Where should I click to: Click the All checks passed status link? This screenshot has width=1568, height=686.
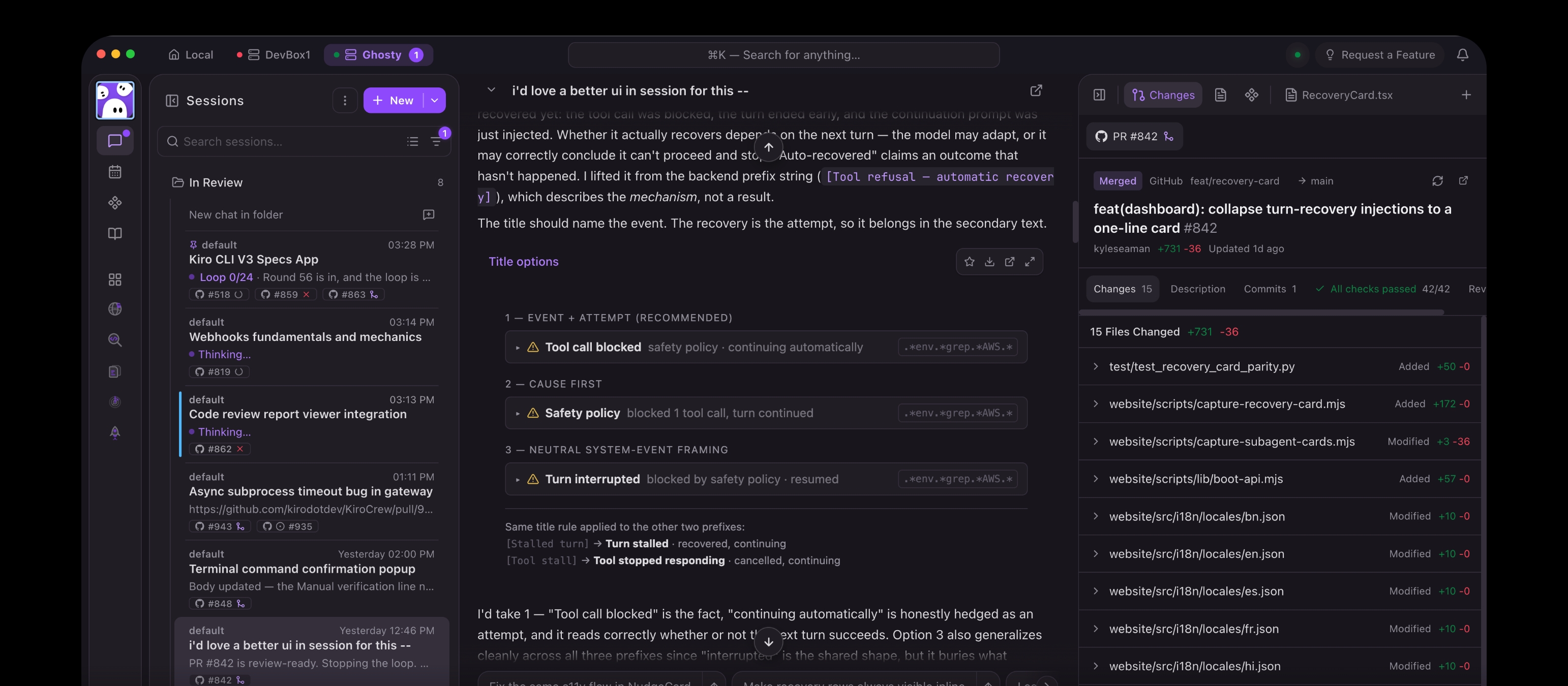pyautogui.click(x=1382, y=289)
